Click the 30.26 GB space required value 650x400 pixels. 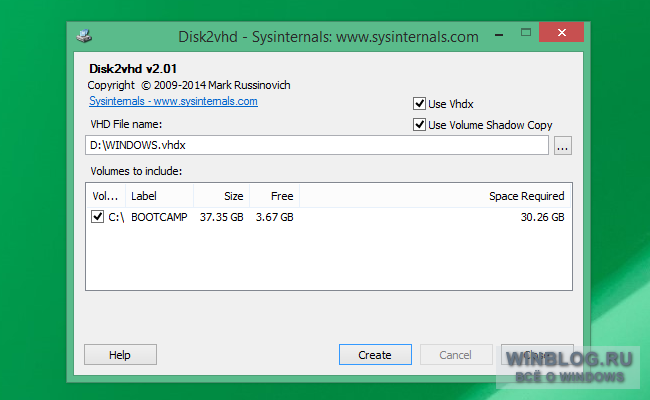click(x=542, y=217)
